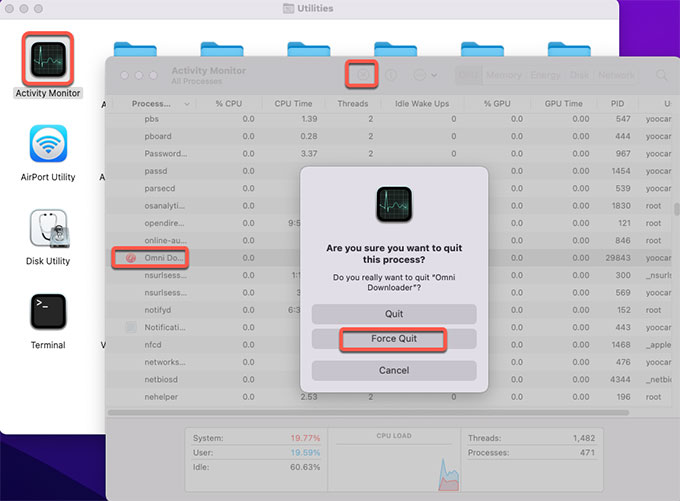Select the netbiosd process
Image resolution: width=680 pixels, height=501 pixels.
(390, 379)
